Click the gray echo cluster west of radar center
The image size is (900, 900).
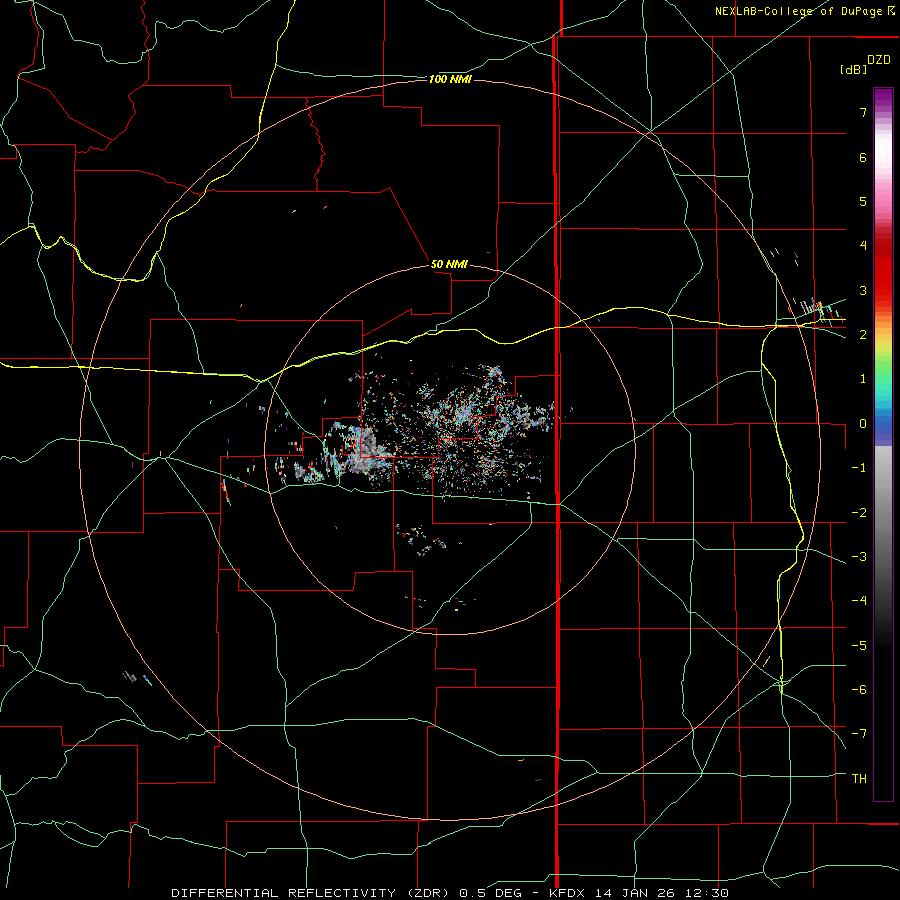tap(366, 449)
